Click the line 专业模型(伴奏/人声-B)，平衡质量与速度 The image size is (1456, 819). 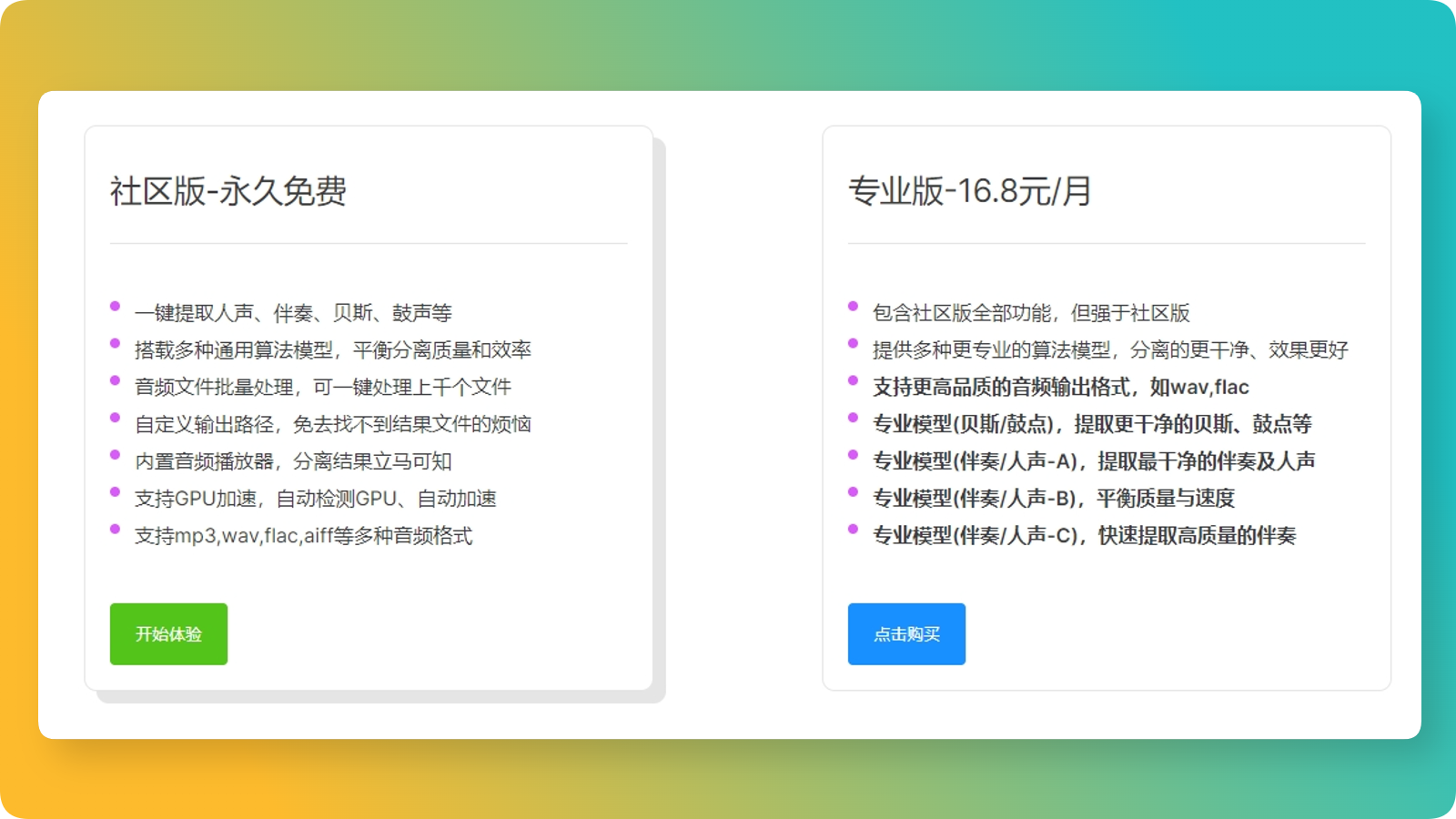click(x=1054, y=499)
